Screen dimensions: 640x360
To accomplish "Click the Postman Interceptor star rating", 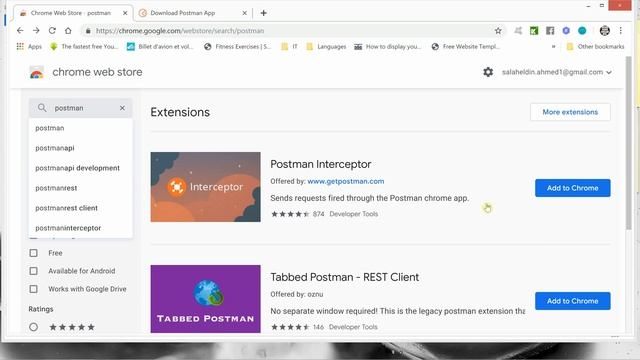I will (290, 214).
